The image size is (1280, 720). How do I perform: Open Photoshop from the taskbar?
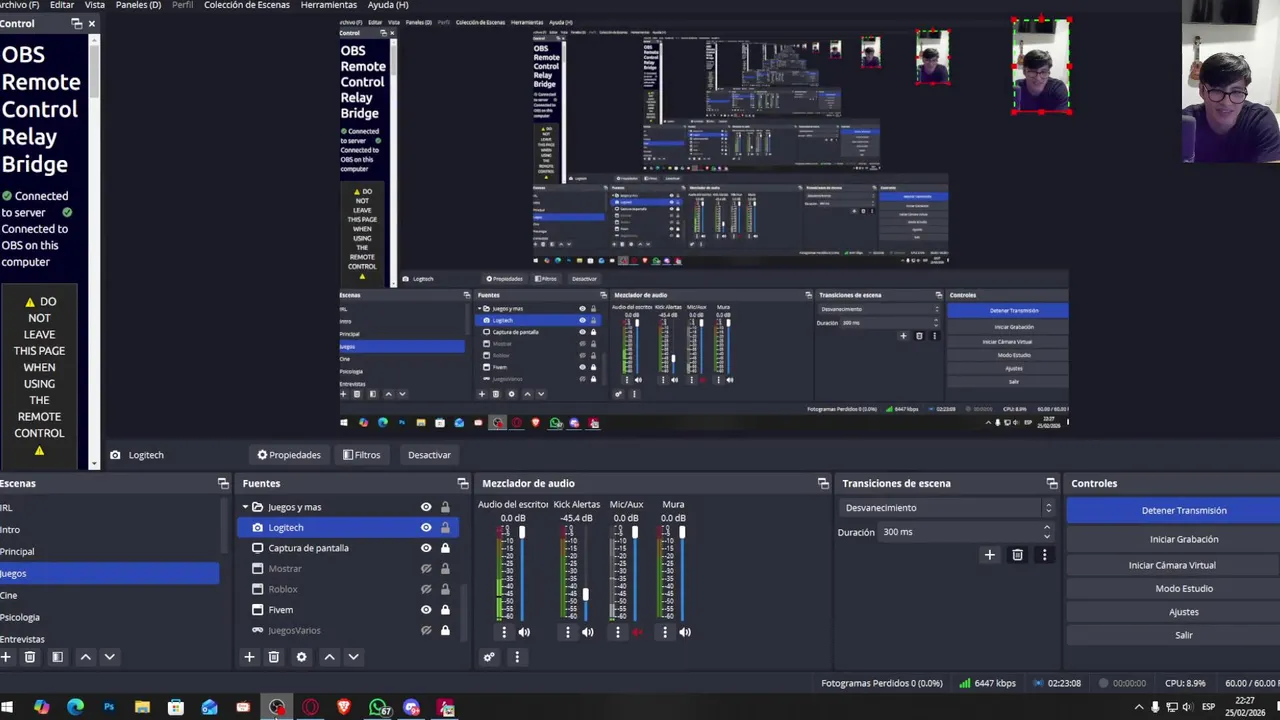pyautogui.click(x=109, y=708)
